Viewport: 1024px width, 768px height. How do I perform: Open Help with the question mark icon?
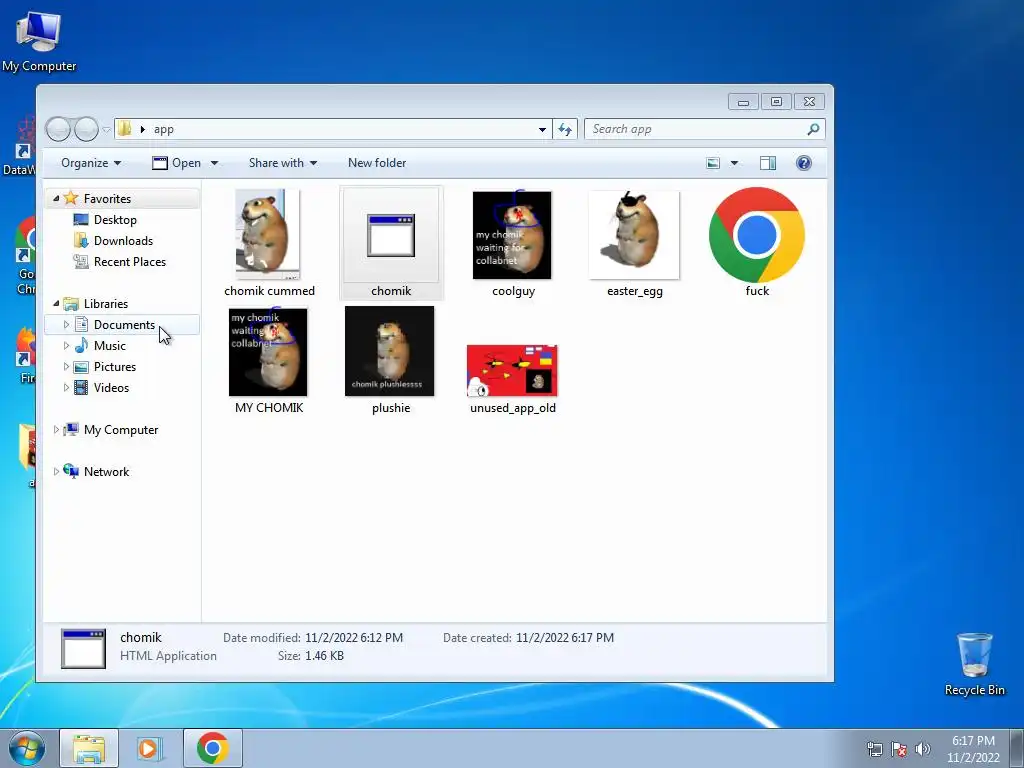[804, 163]
